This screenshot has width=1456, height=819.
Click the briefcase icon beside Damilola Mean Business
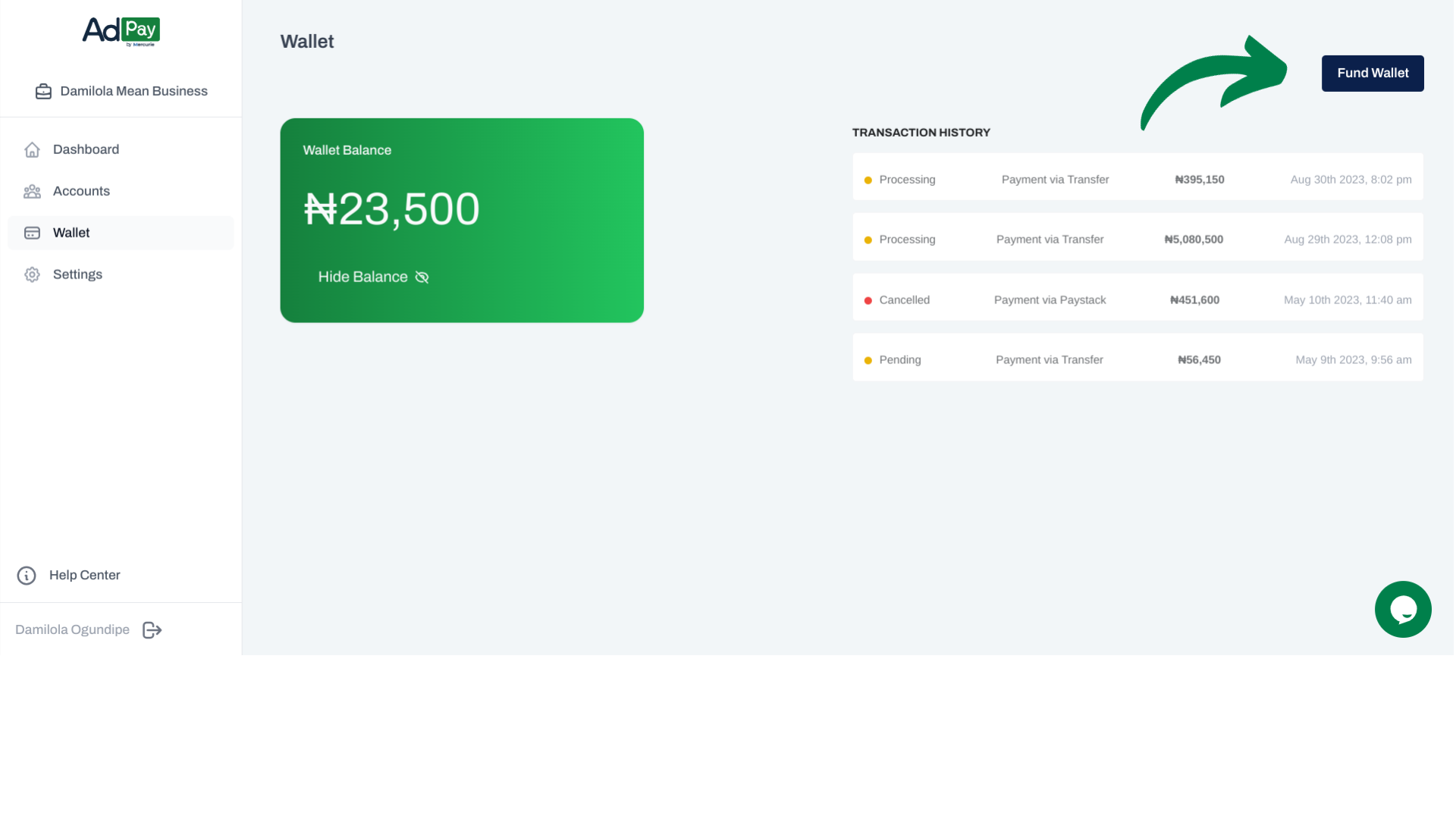tap(43, 91)
